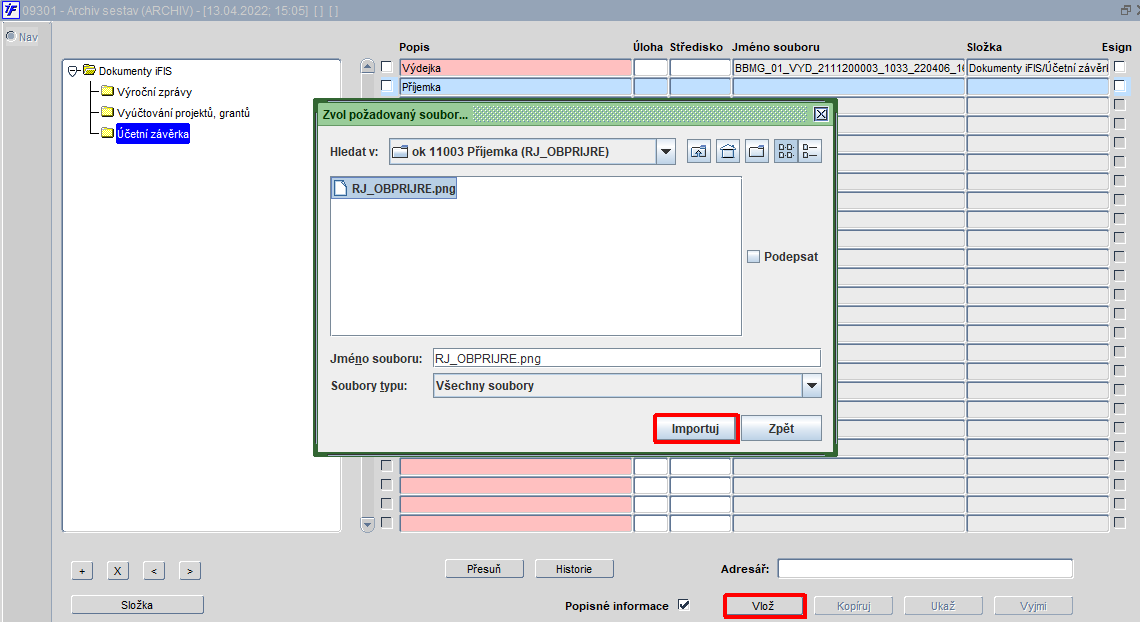This screenshot has height=622, width=1140.
Task: Select the RJ_OBPRIJRE.png file icon
Action: (x=340, y=188)
